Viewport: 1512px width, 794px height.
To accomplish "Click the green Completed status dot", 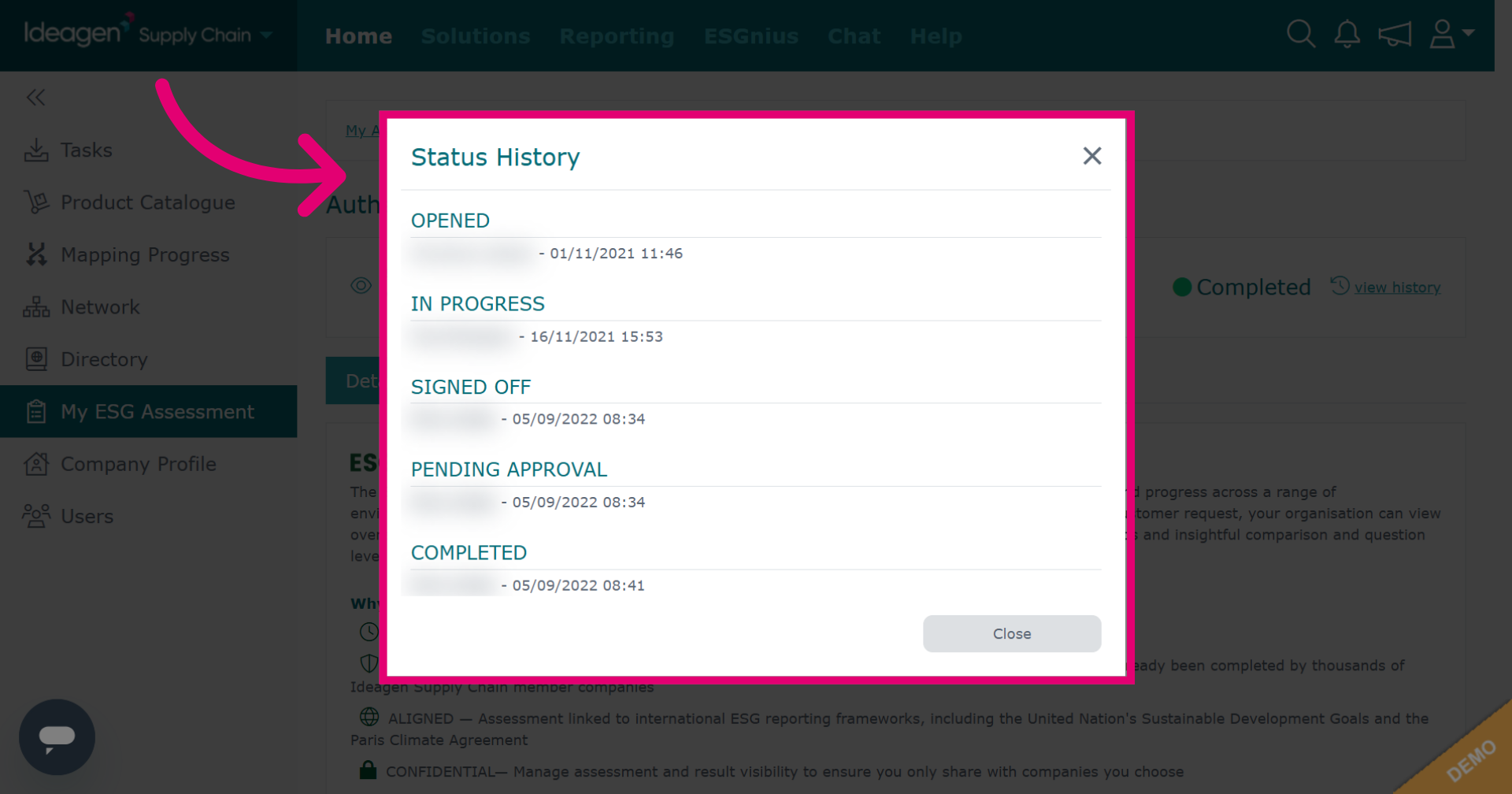I will coord(1181,287).
